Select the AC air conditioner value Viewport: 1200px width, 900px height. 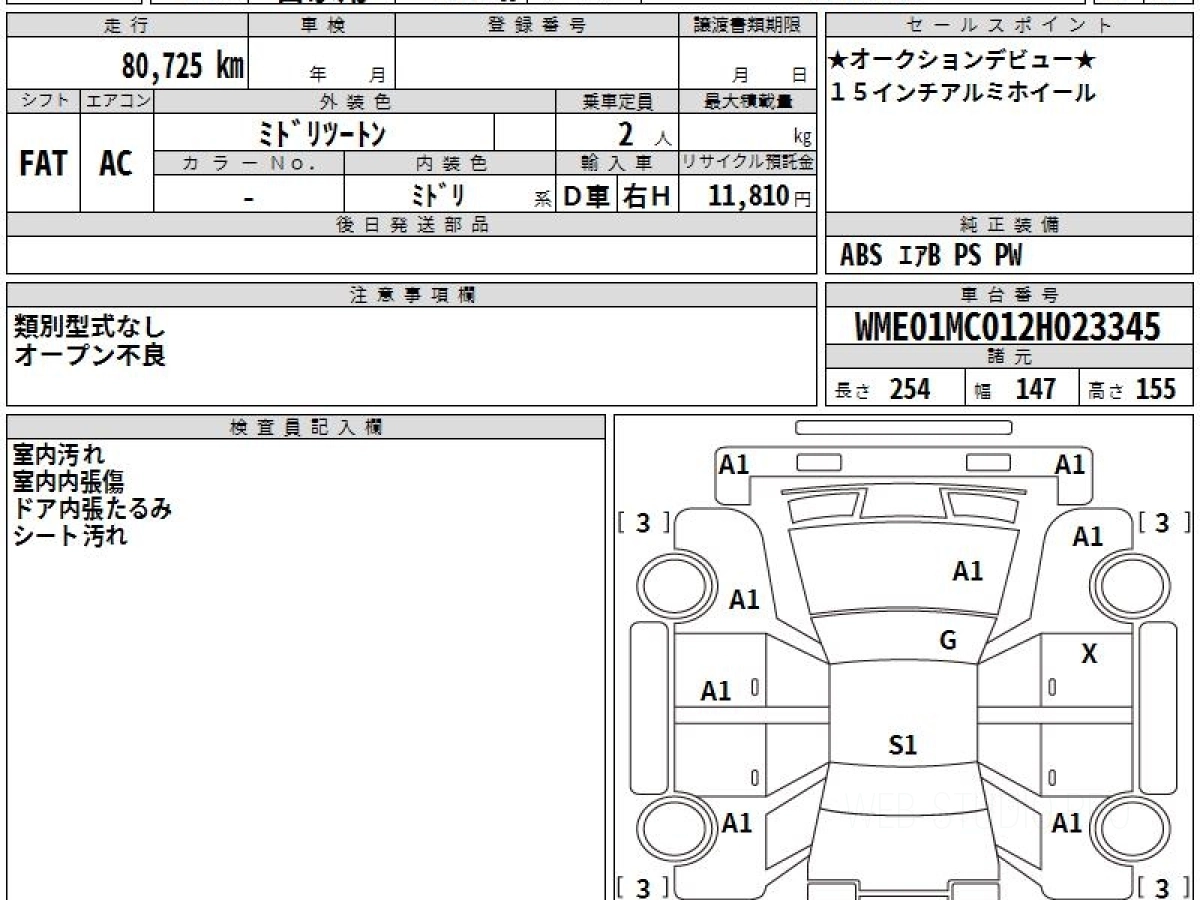(116, 163)
